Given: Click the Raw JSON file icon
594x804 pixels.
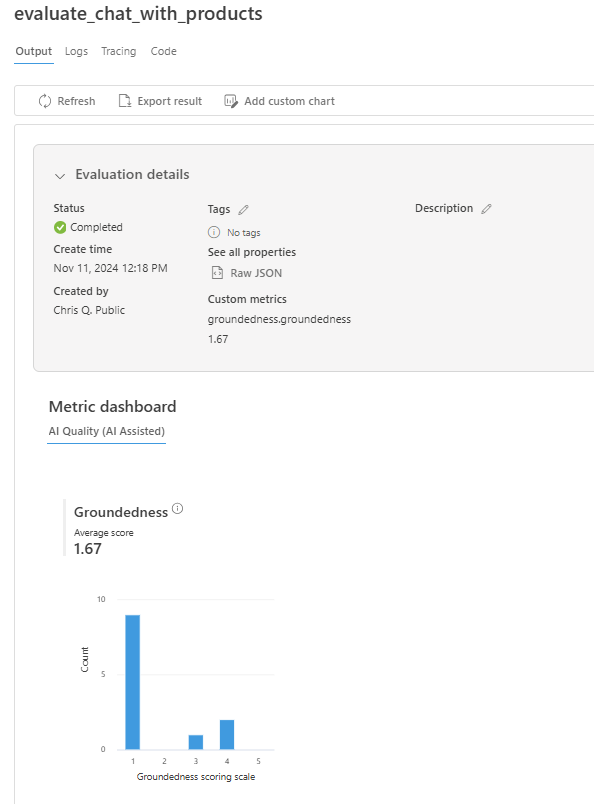Looking at the screenshot, I should pos(217,273).
